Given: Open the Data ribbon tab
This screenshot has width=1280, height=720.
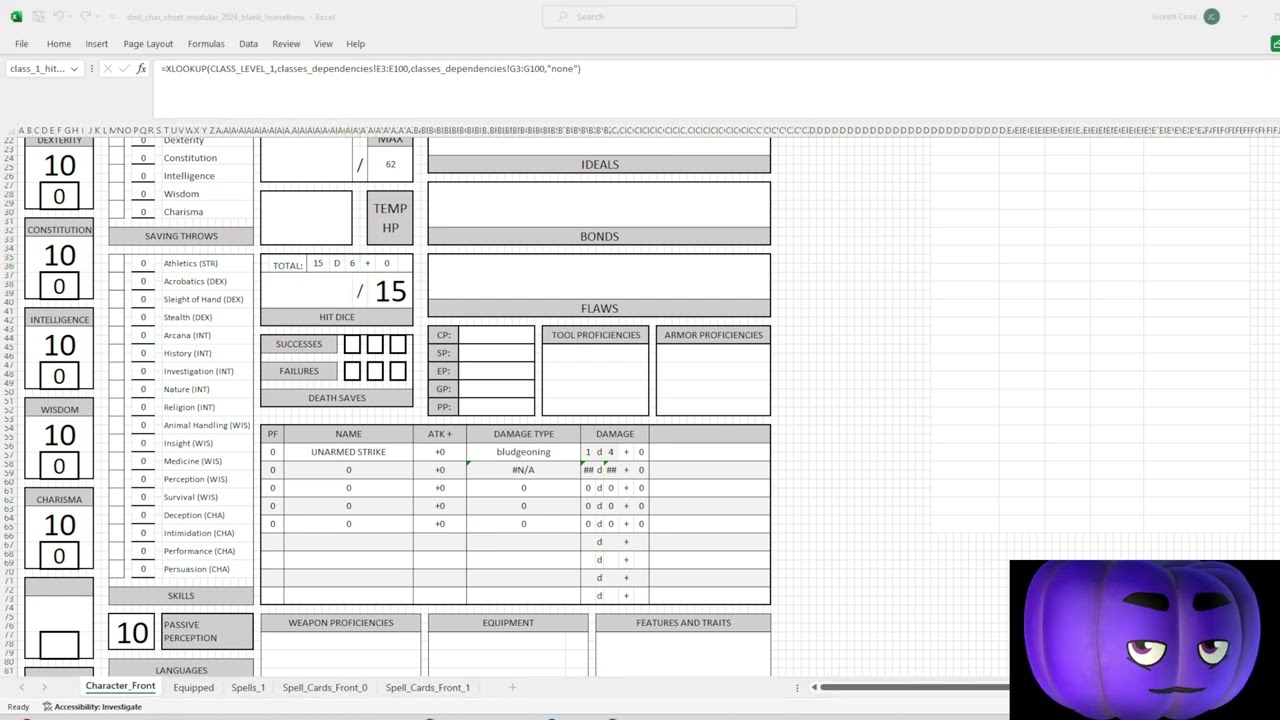Looking at the screenshot, I should point(248,44).
